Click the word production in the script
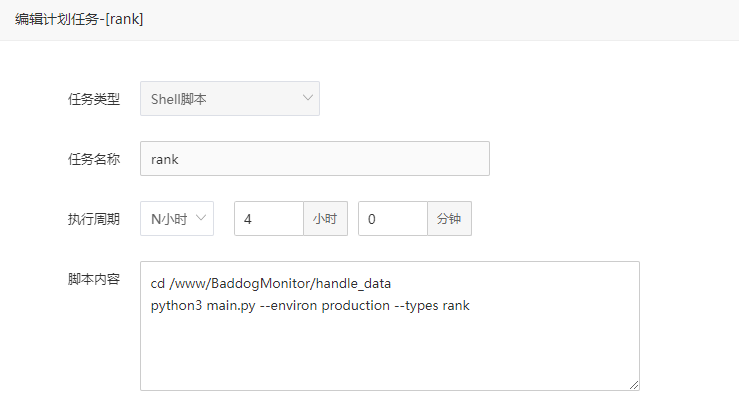The height and width of the screenshot is (405, 739). pyautogui.click(x=355, y=306)
